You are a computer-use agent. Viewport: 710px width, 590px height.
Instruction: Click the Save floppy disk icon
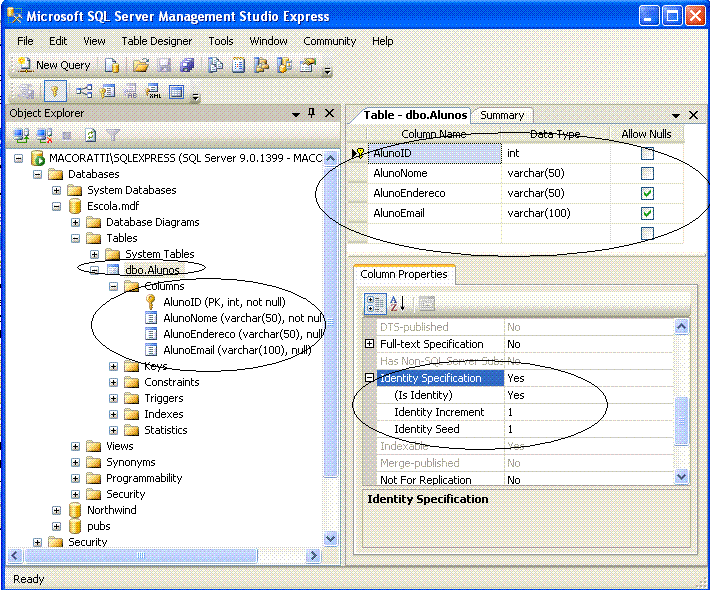click(x=164, y=66)
